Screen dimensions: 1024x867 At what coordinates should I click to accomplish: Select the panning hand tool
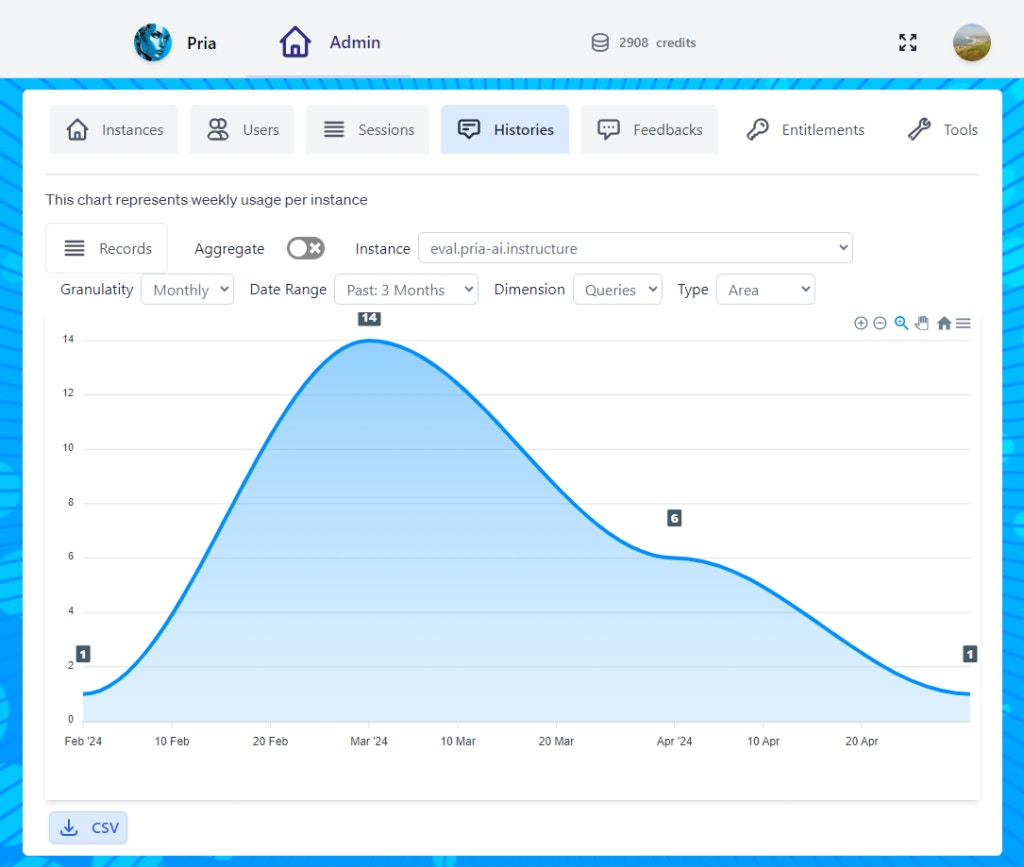[x=921, y=323]
